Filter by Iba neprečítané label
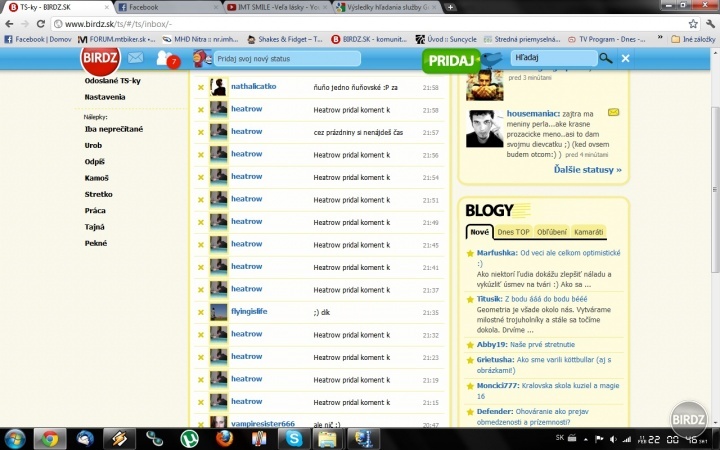Viewport: 720px width, 450px height. pyautogui.click(x=113, y=129)
